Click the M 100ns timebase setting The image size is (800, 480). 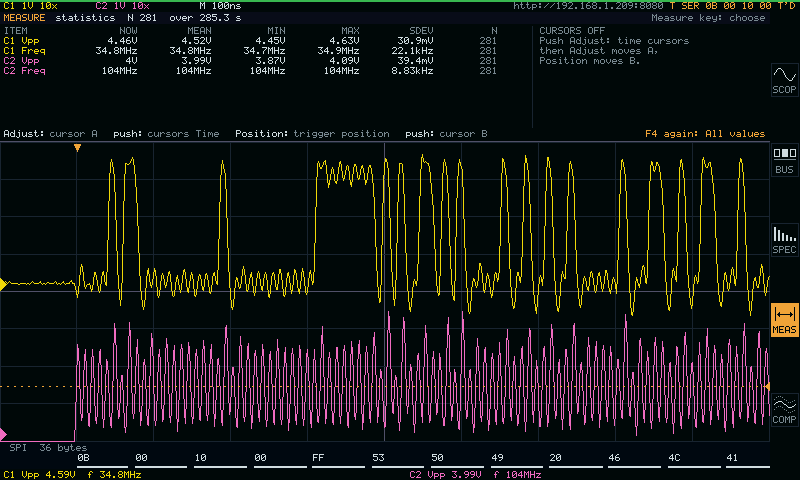[x=220, y=6]
